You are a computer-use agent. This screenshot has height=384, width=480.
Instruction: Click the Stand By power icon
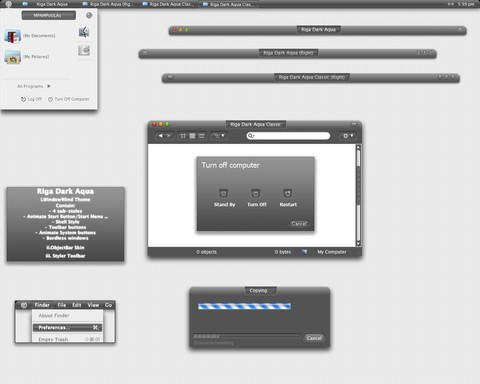[223, 193]
